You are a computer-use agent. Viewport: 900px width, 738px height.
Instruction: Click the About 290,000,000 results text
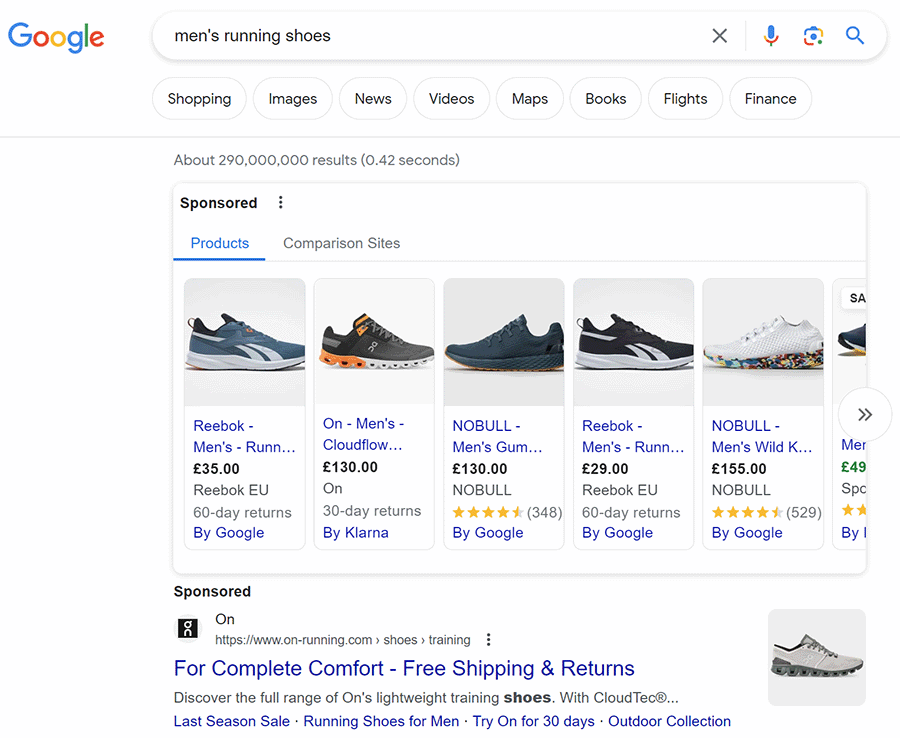317,160
